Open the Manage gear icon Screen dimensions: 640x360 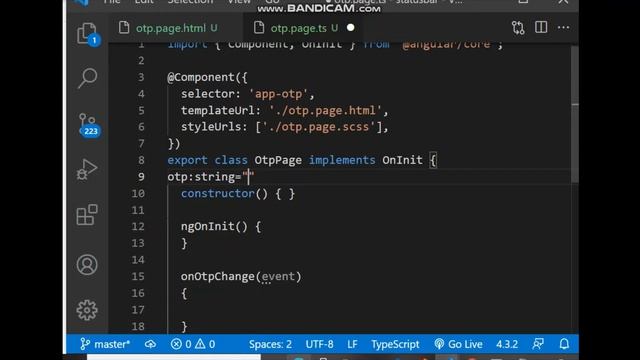point(87,310)
